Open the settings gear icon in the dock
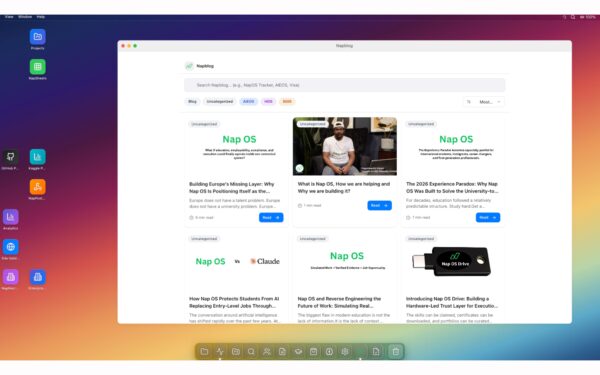 (x=345, y=351)
